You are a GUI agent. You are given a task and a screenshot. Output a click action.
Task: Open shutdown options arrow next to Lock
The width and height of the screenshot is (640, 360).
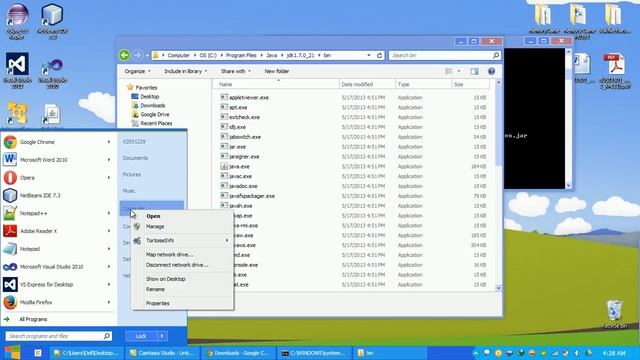(162, 336)
